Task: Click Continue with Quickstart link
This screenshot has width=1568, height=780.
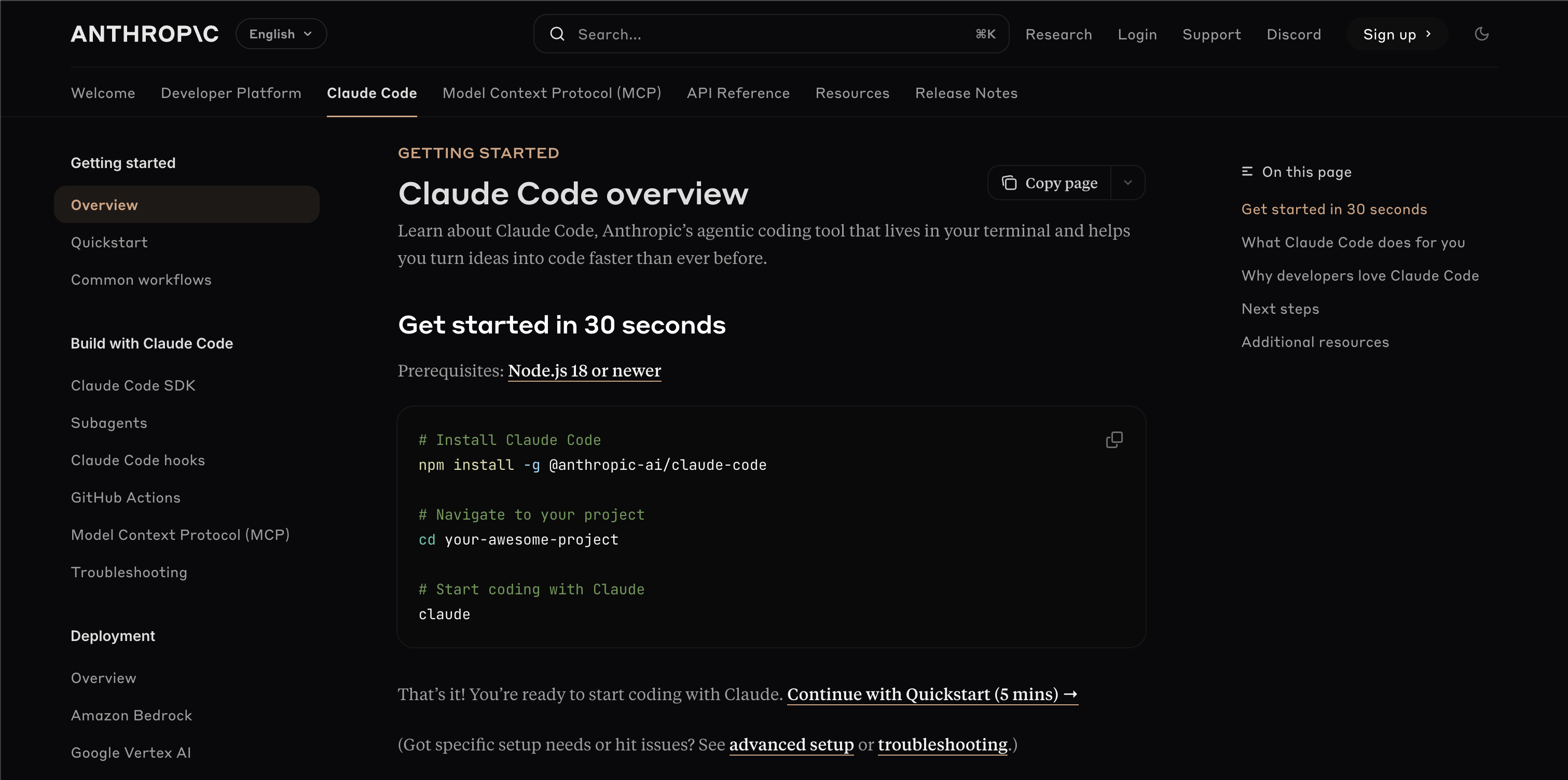Action: 932,694
